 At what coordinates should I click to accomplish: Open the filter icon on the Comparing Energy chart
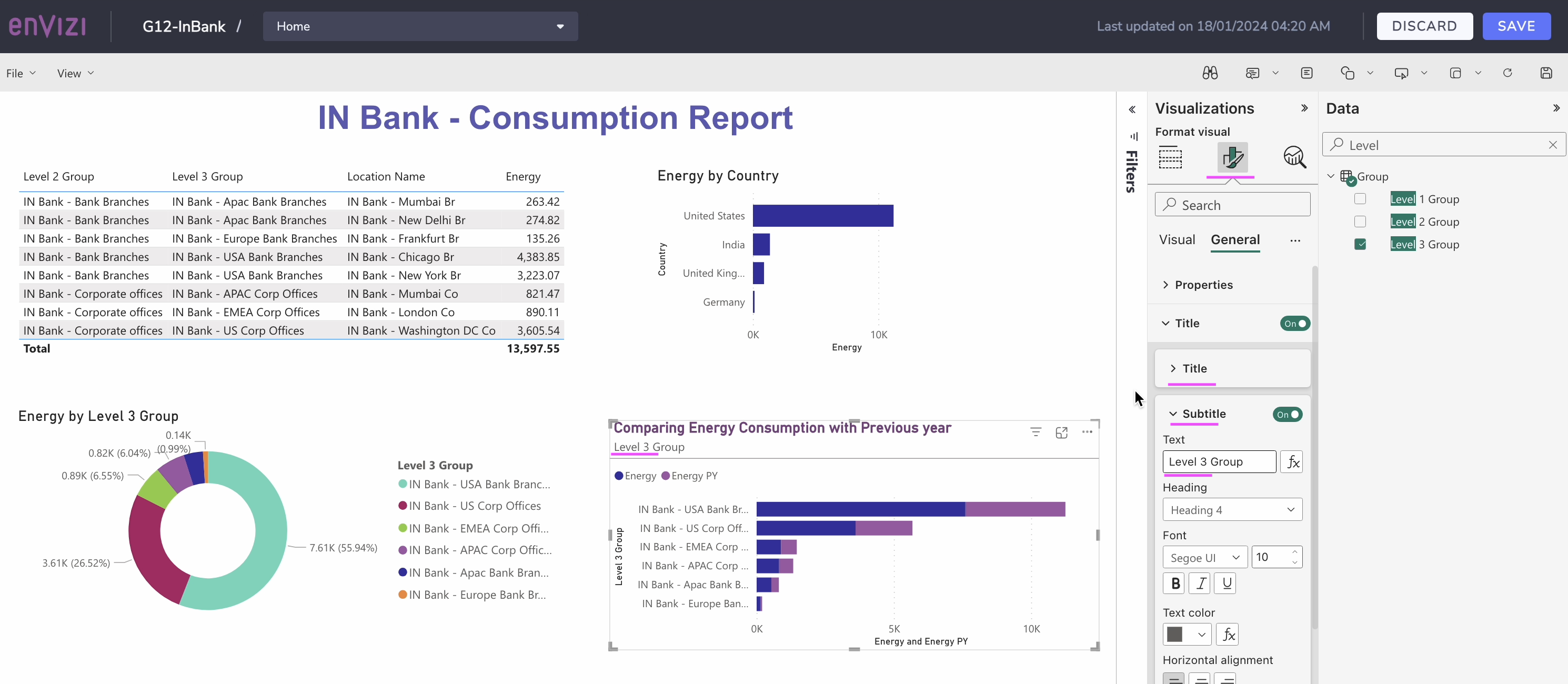[x=1036, y=432]
